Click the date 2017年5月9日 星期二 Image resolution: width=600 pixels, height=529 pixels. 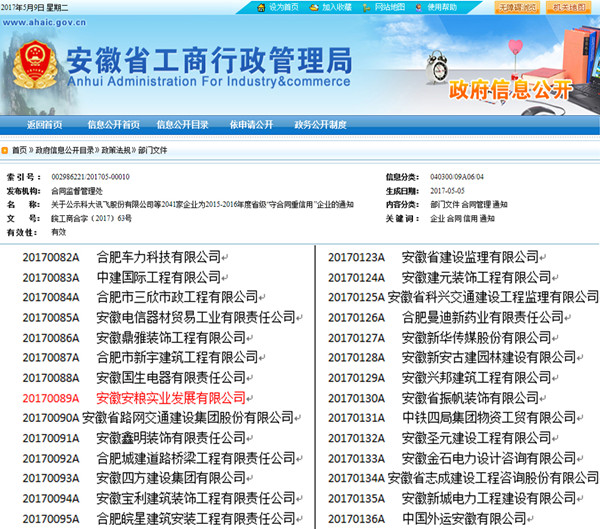pos(34,8)
